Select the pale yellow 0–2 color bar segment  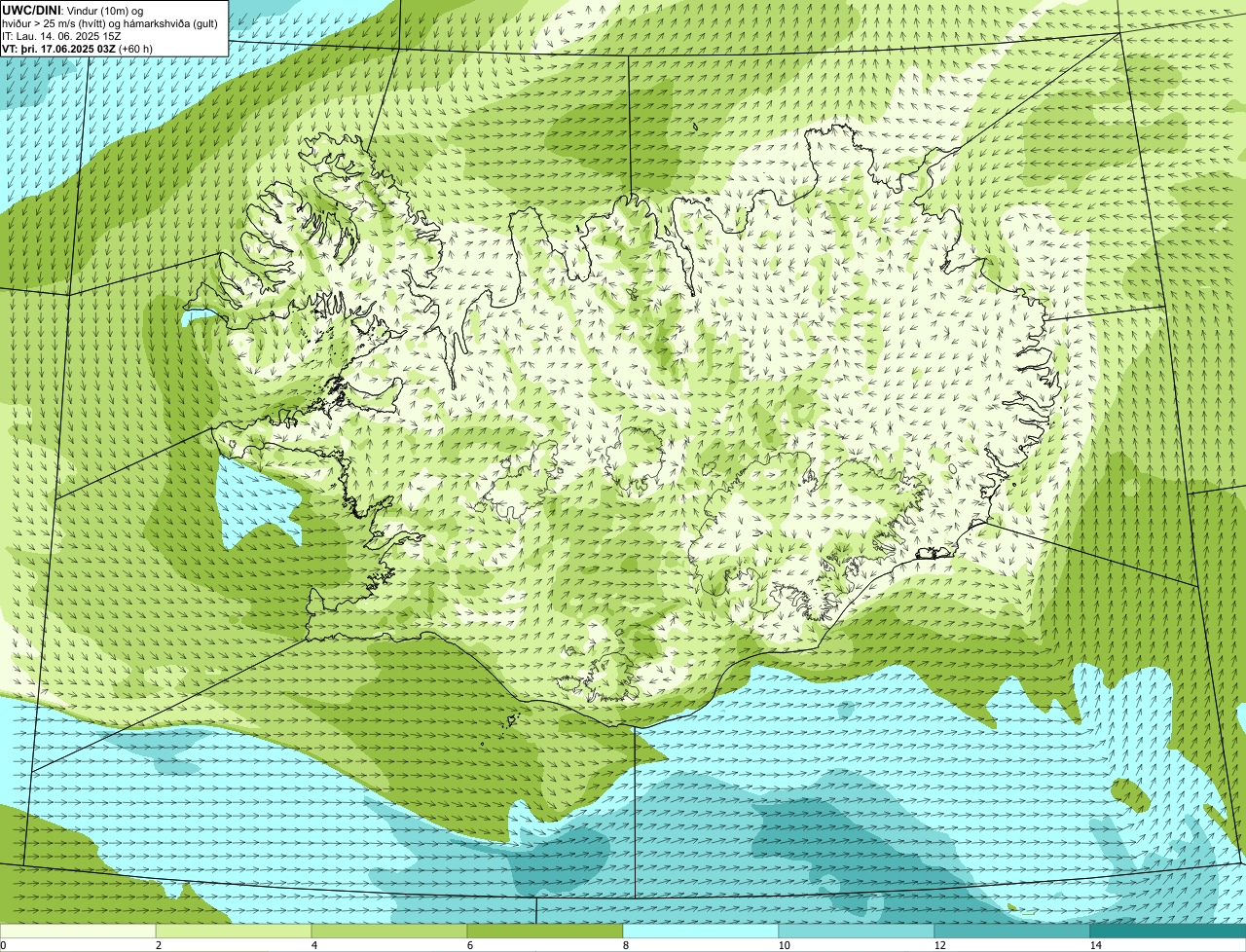coord(78,931)
